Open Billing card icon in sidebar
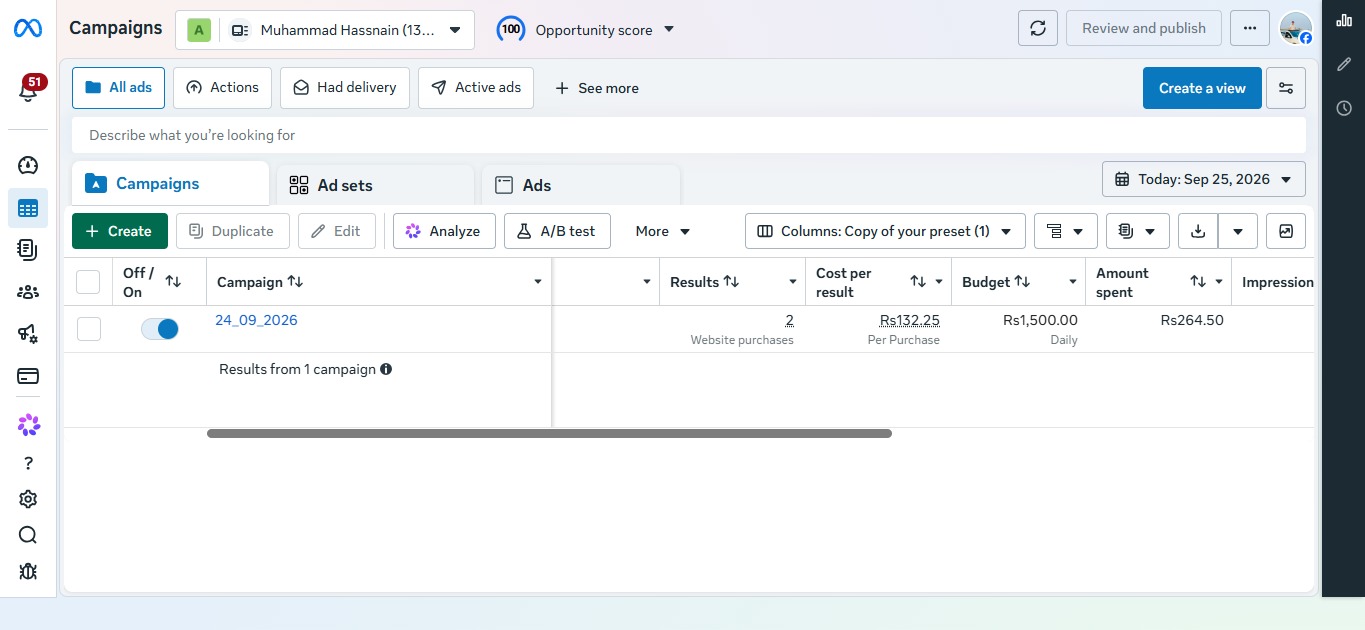This screenshot has height=630, width=1365. click(x=28, y=376)
